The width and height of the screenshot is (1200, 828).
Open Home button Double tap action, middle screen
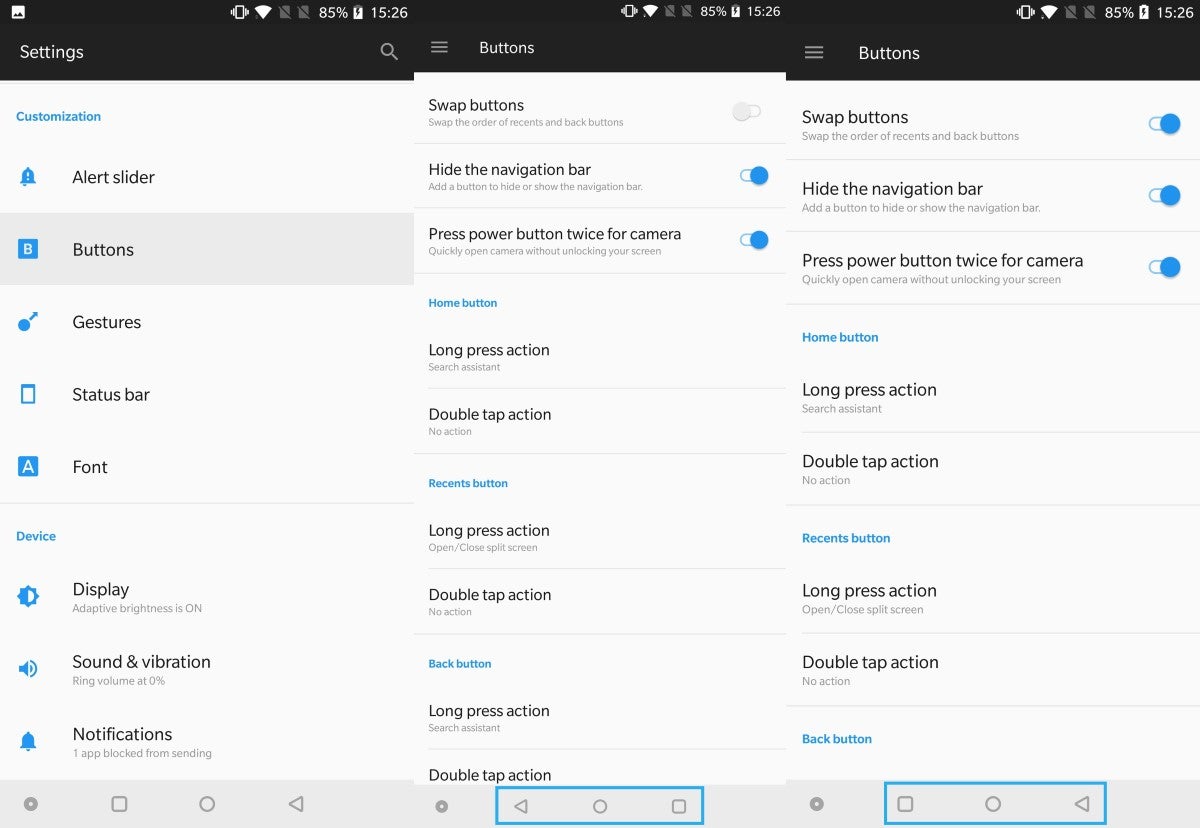click(x=600, y=421)
